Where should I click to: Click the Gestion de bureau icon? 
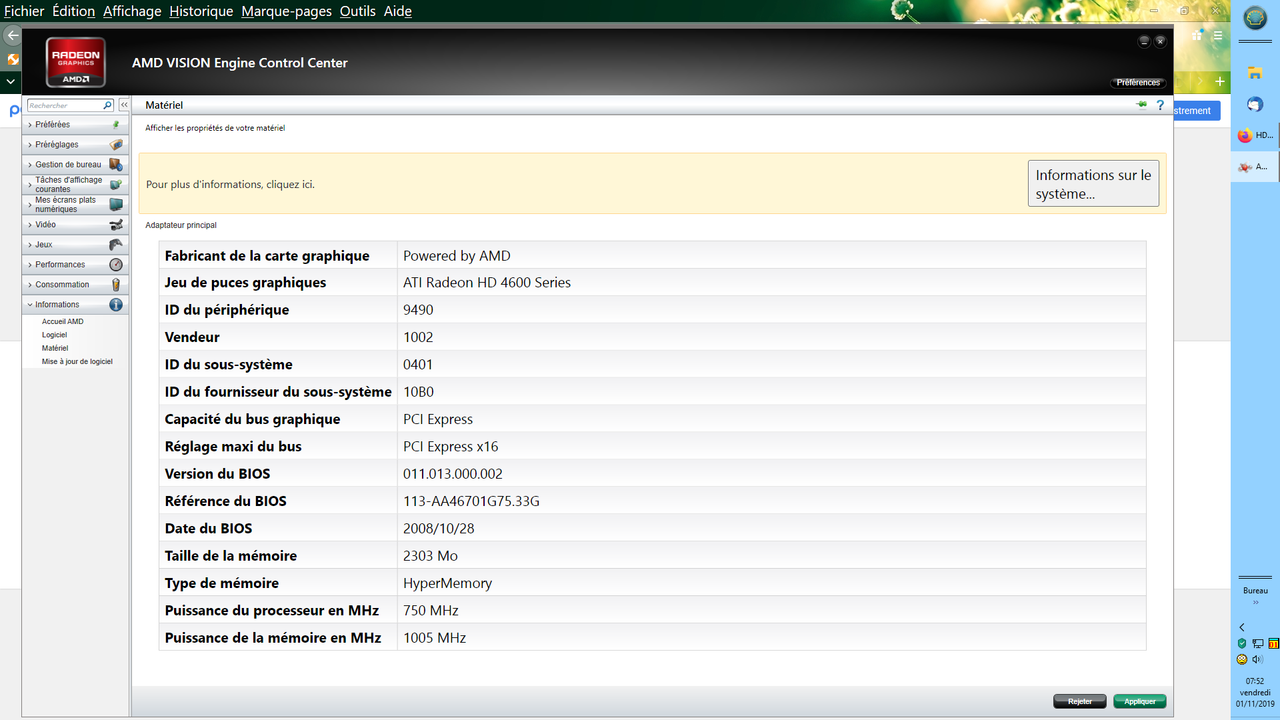[116, 165]
